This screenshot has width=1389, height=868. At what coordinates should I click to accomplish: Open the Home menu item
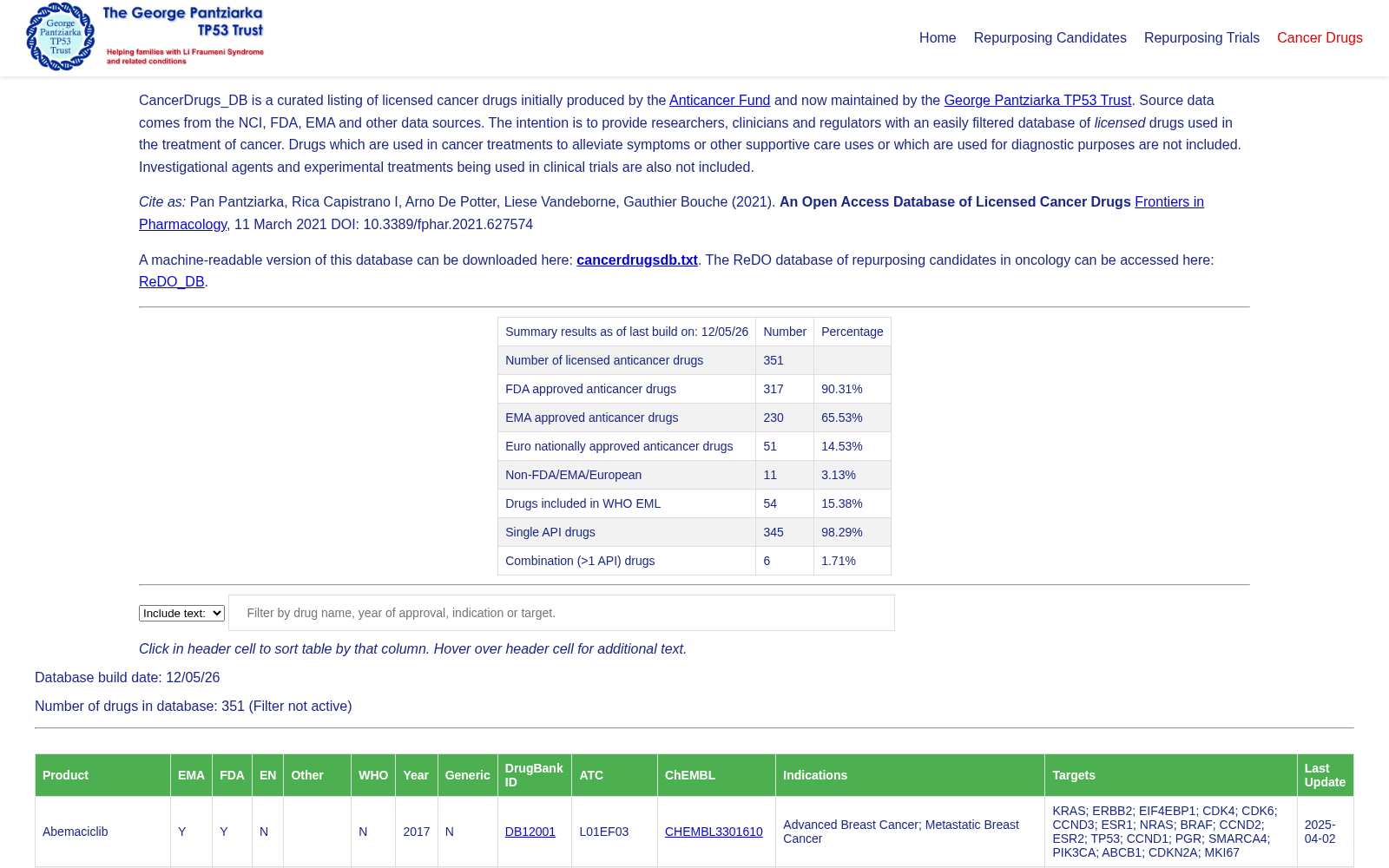point(938,38)
